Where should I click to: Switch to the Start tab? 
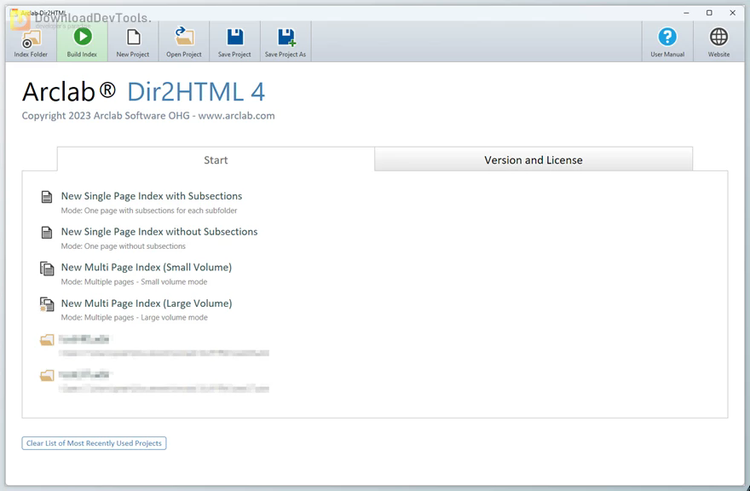(216, 160)
